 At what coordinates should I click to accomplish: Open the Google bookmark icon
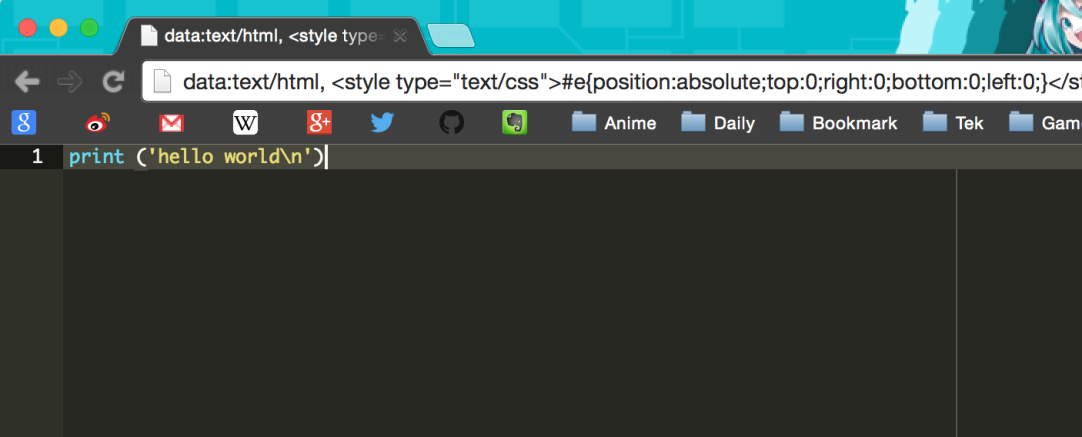[x=23, y=123]
